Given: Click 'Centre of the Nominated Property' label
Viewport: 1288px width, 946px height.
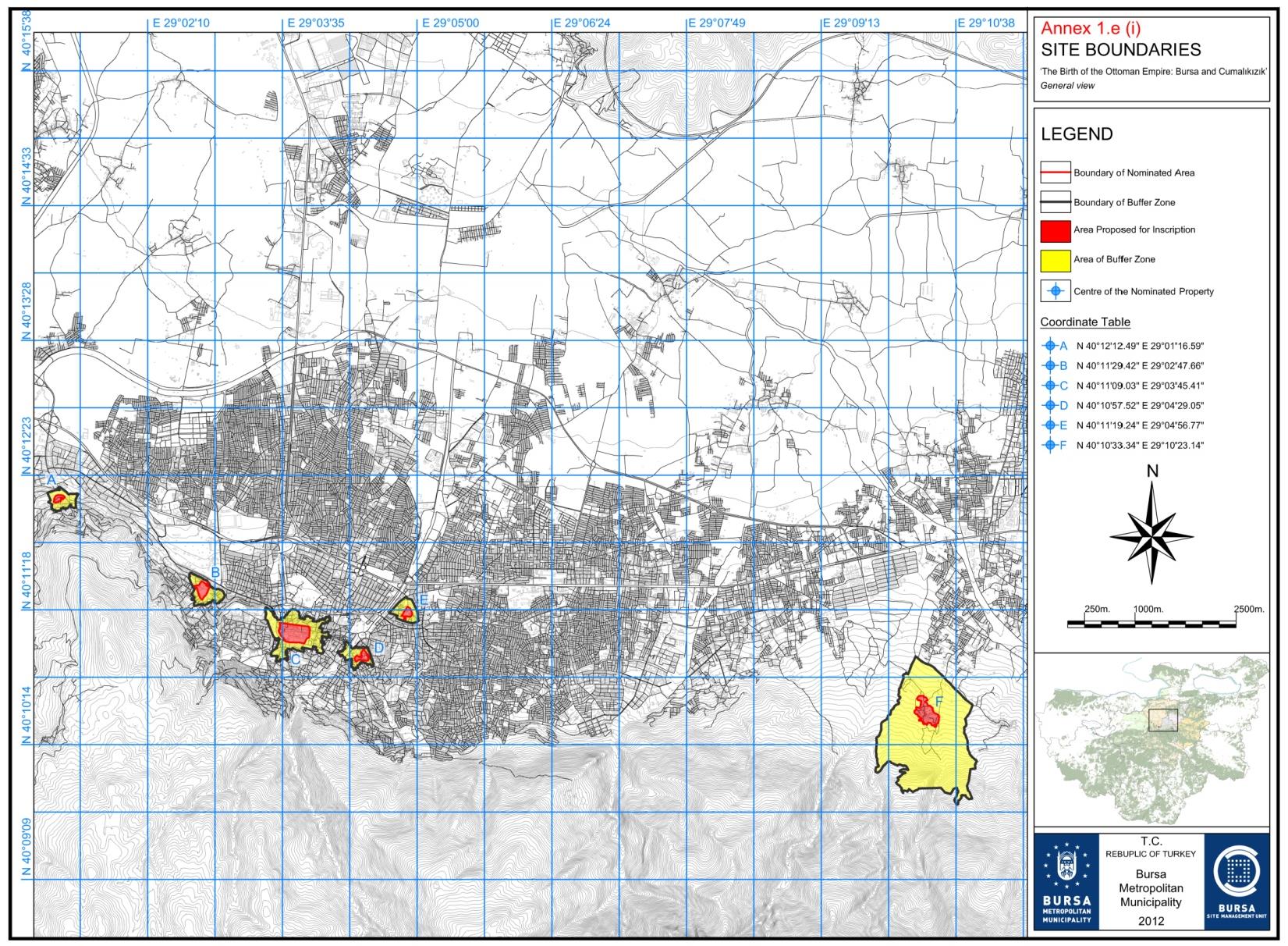Looking at the screenshot, I should pos(1144,291).
